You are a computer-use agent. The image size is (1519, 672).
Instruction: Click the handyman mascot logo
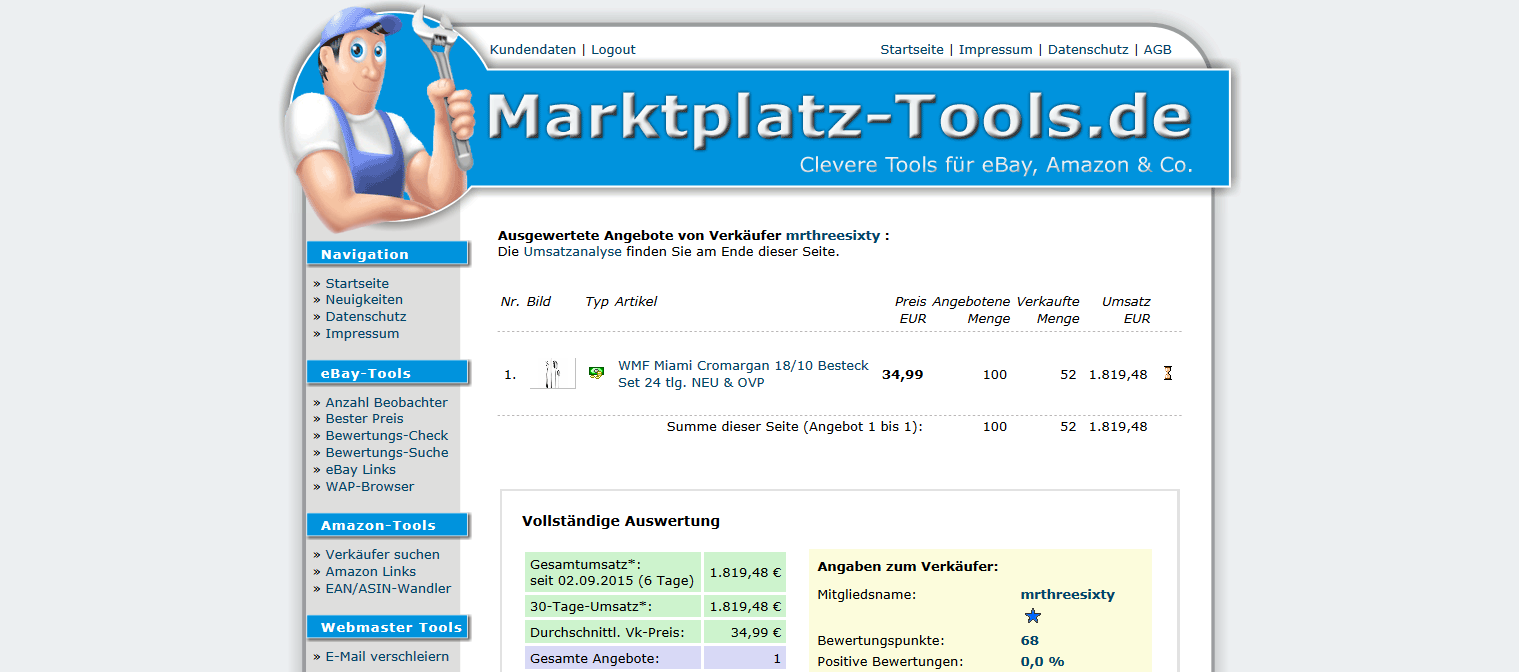pyautogui.click(x=380, y=115)
